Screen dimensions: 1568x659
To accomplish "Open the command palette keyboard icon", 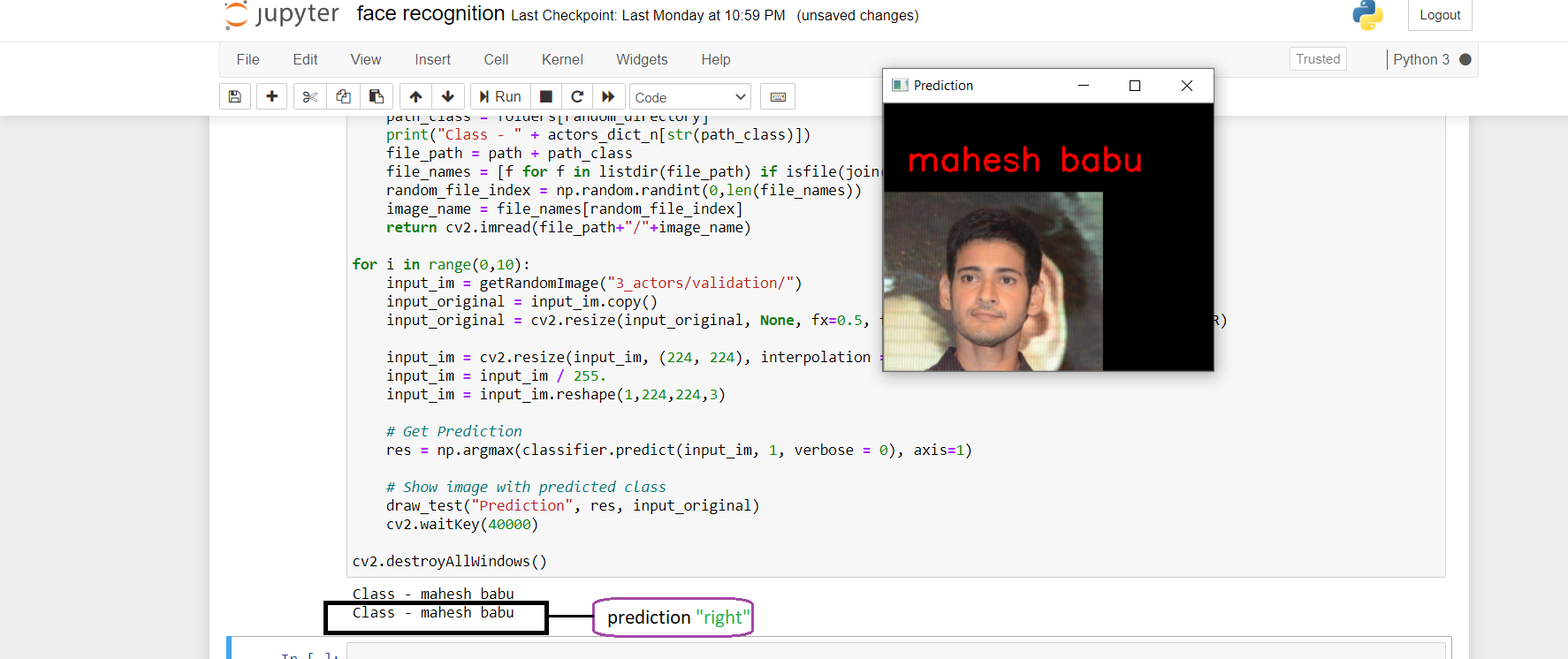I will [x=778, y=96].
